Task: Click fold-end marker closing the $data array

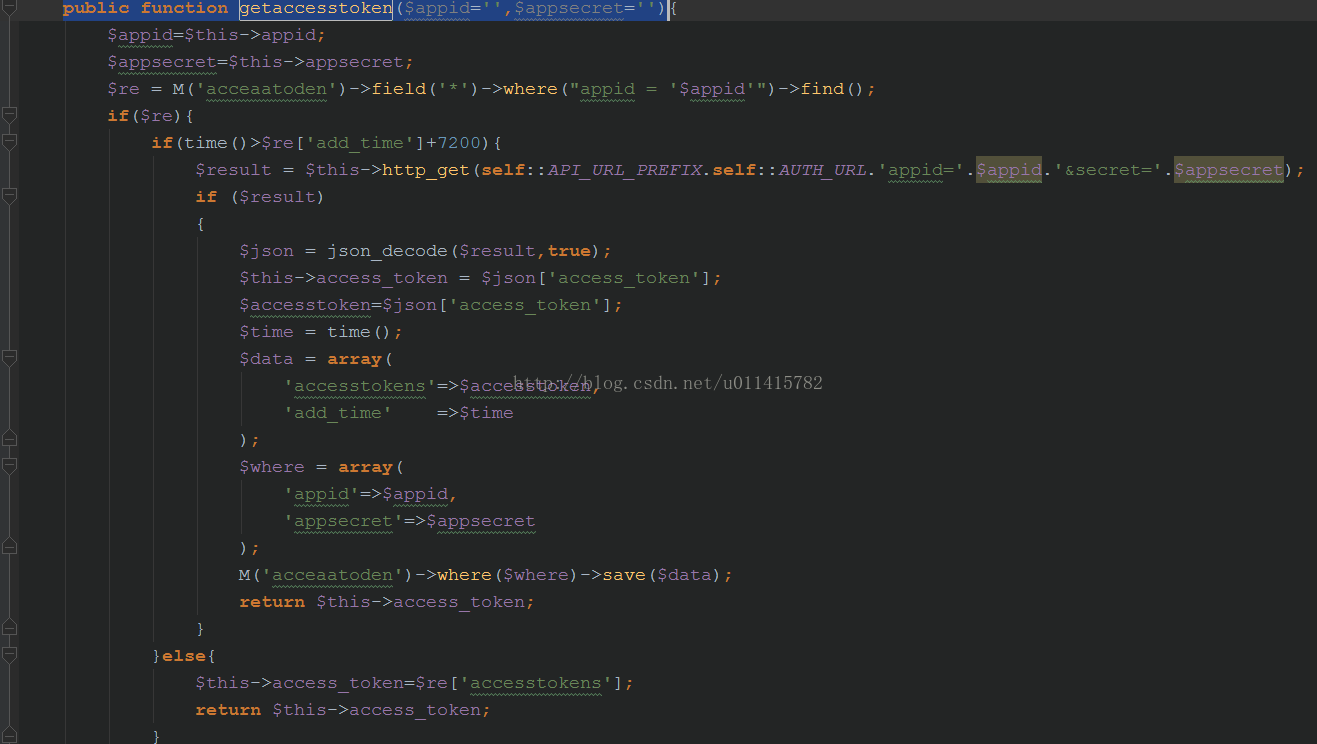Action: pyautogui.click(x=9, y=438)
